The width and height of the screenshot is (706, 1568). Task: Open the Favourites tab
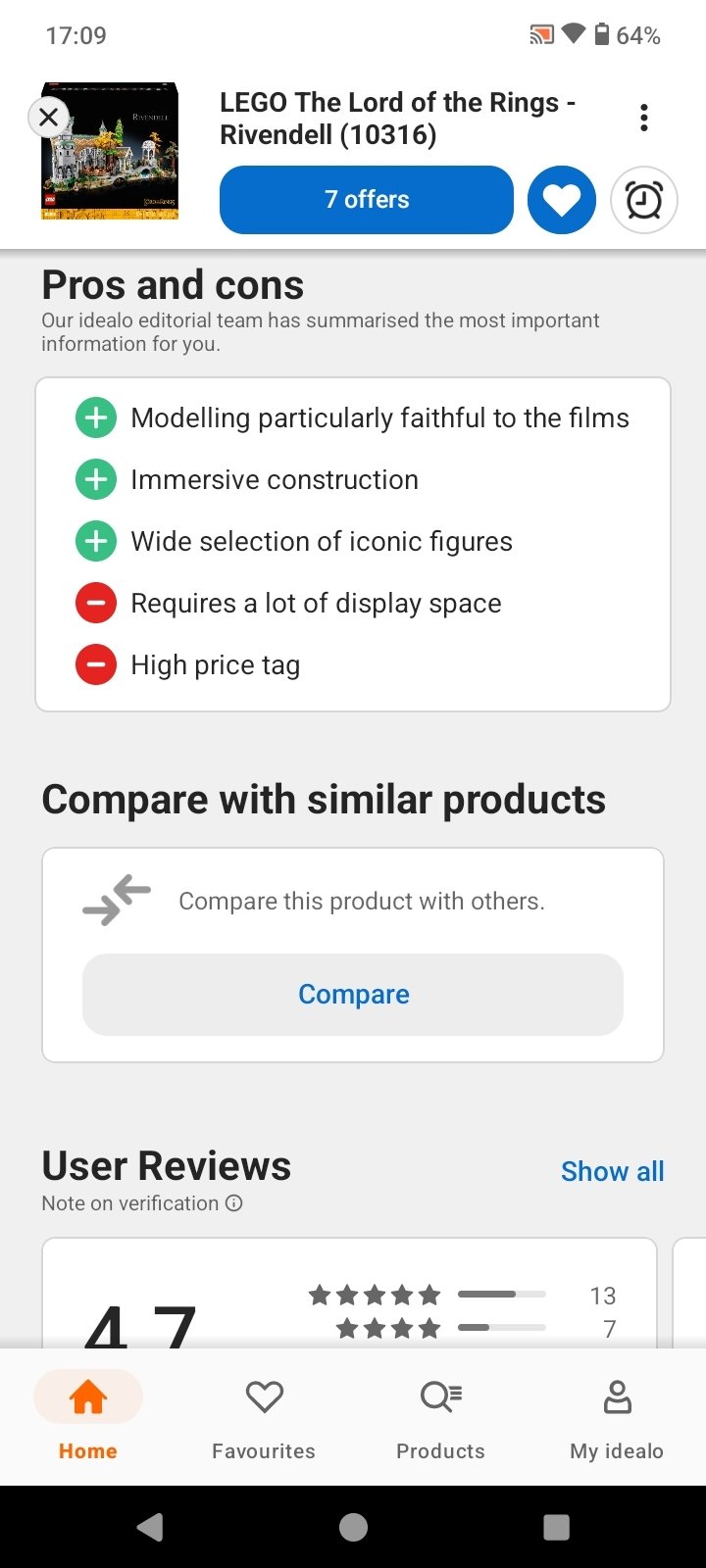click(264, 1416)
